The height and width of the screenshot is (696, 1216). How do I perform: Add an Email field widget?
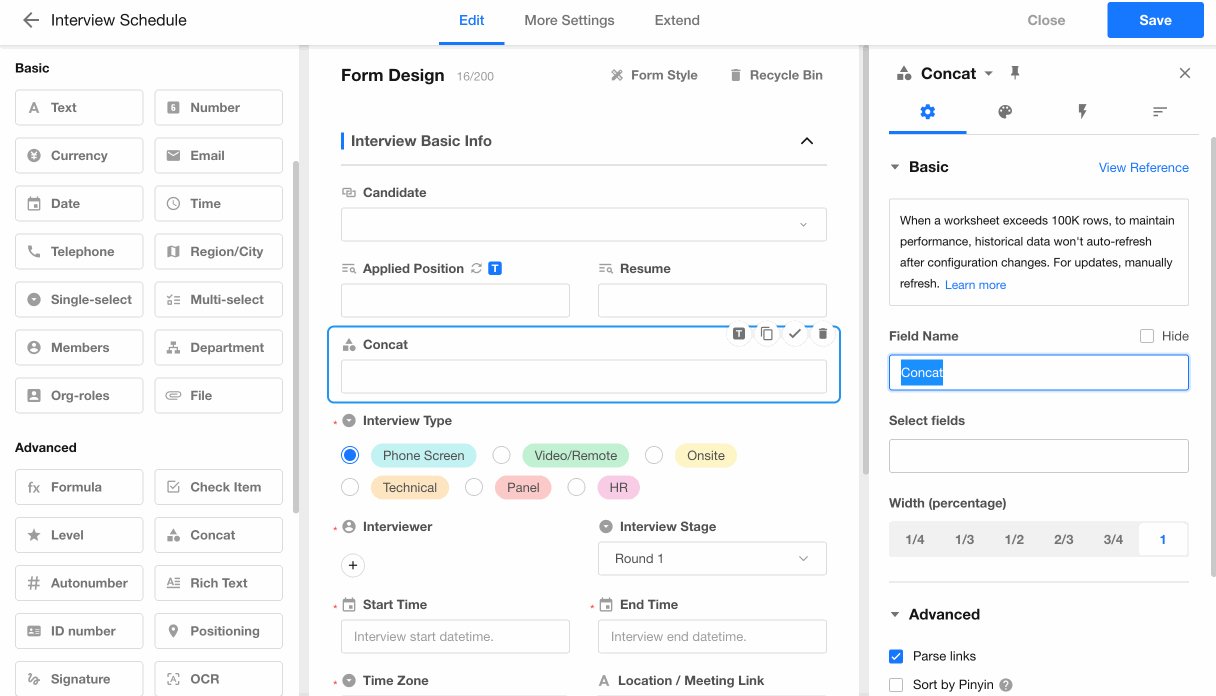coord(219,155)
